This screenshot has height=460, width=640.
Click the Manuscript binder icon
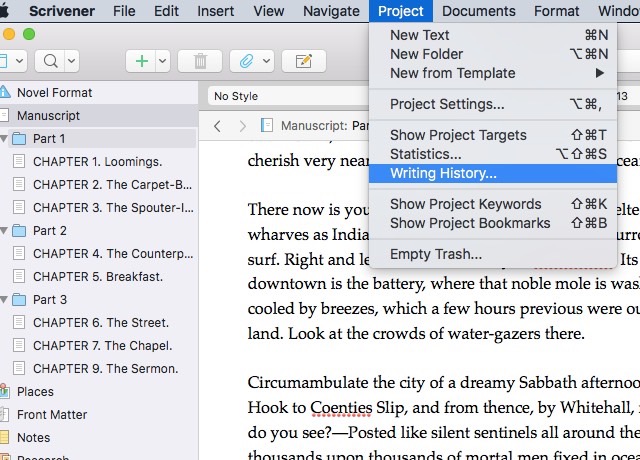(4, 116)
